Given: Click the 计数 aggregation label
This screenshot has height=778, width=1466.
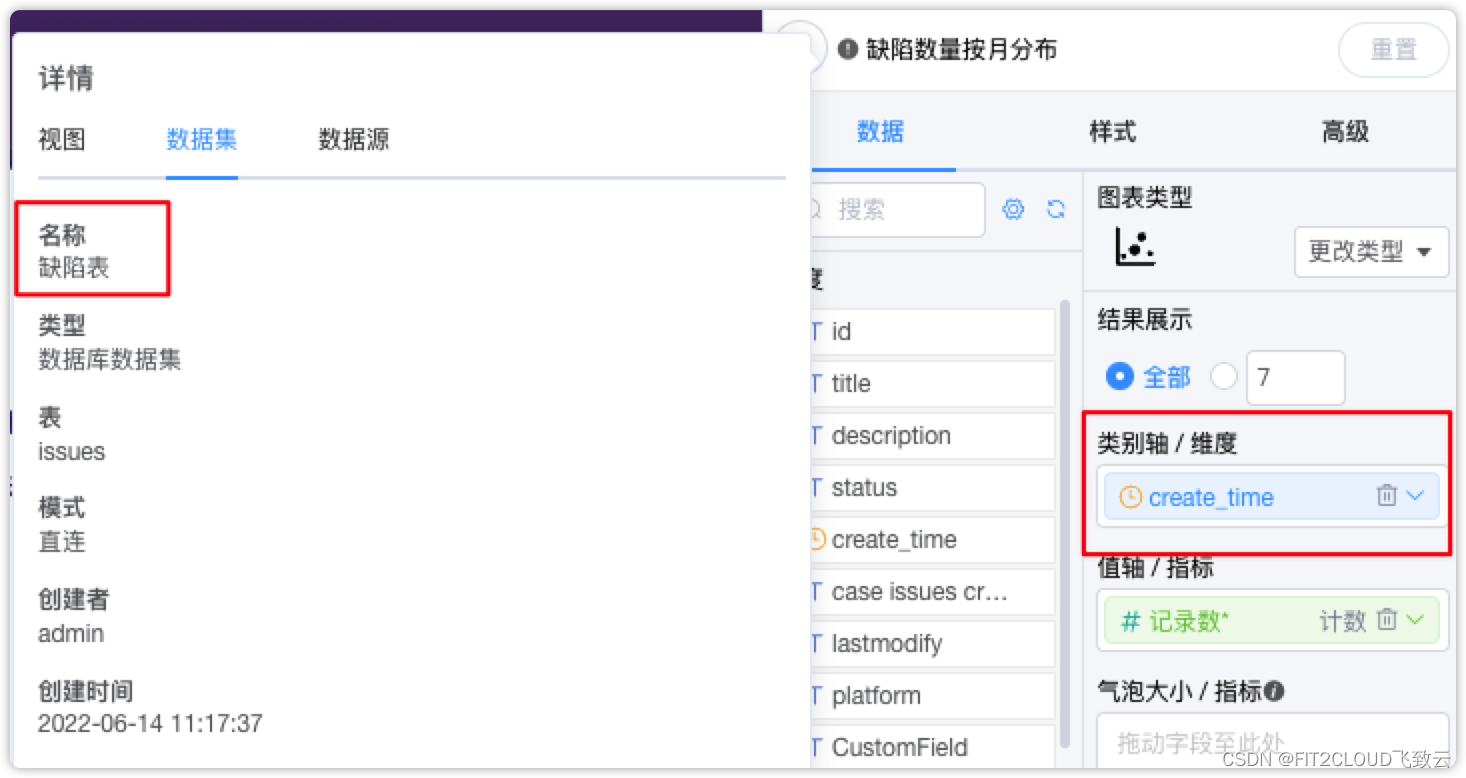Looking at the screenshot, I should (x=1343, y=621).
